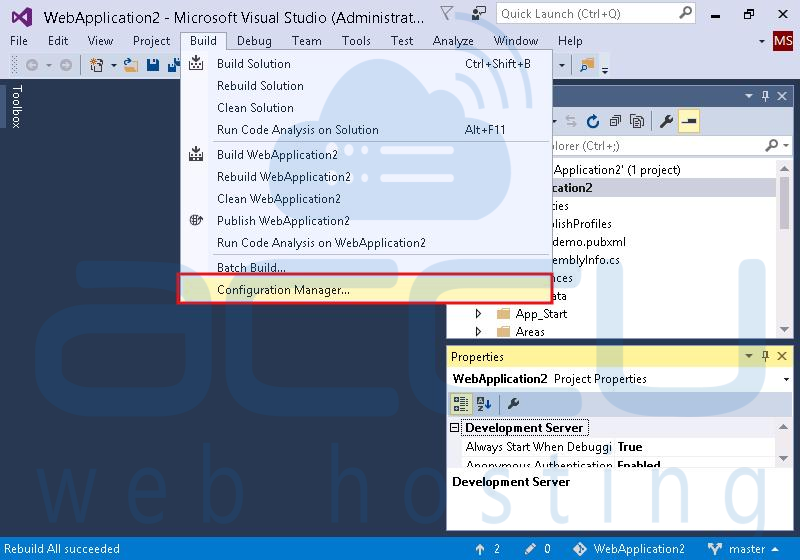Open the Toolbox side tab
Viewport: 800px width, 560px height.
pyautogui.click(x=17, y=106)
